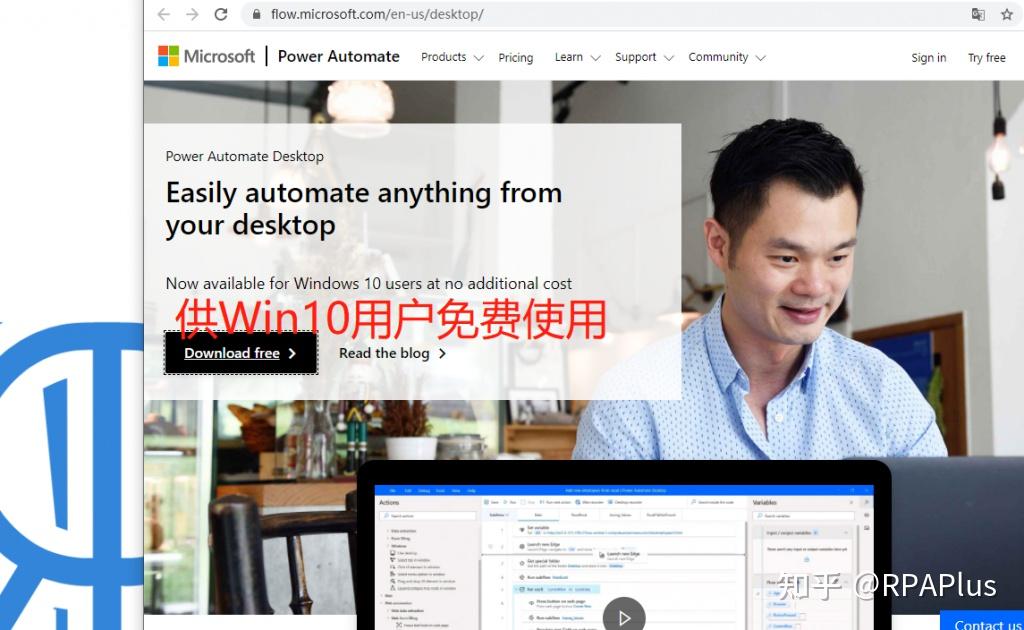Click the Contact us button
The height and width of the screenshot is (630, 1024).
[x=986, y=624]
